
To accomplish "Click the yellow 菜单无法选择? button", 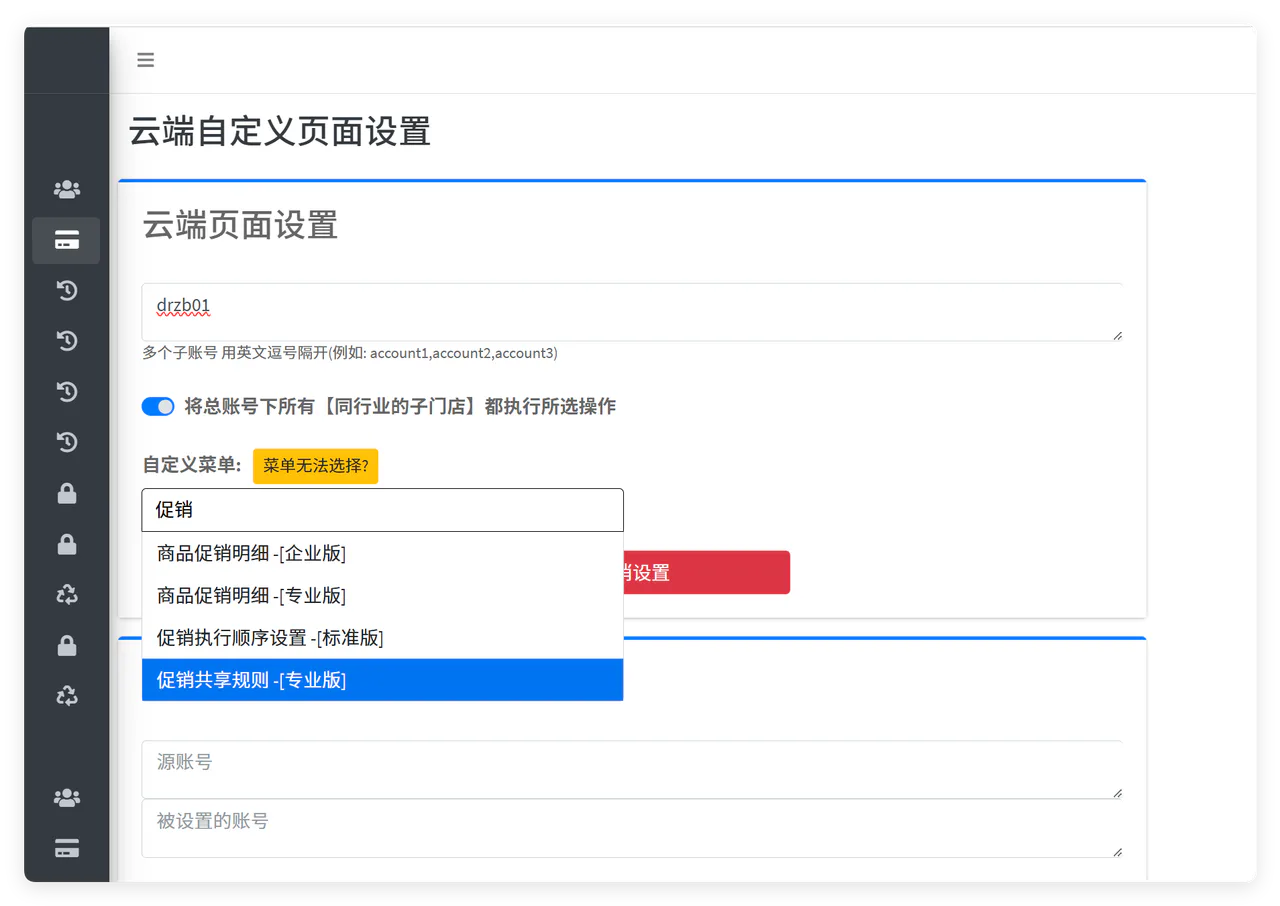I will 316,466.
